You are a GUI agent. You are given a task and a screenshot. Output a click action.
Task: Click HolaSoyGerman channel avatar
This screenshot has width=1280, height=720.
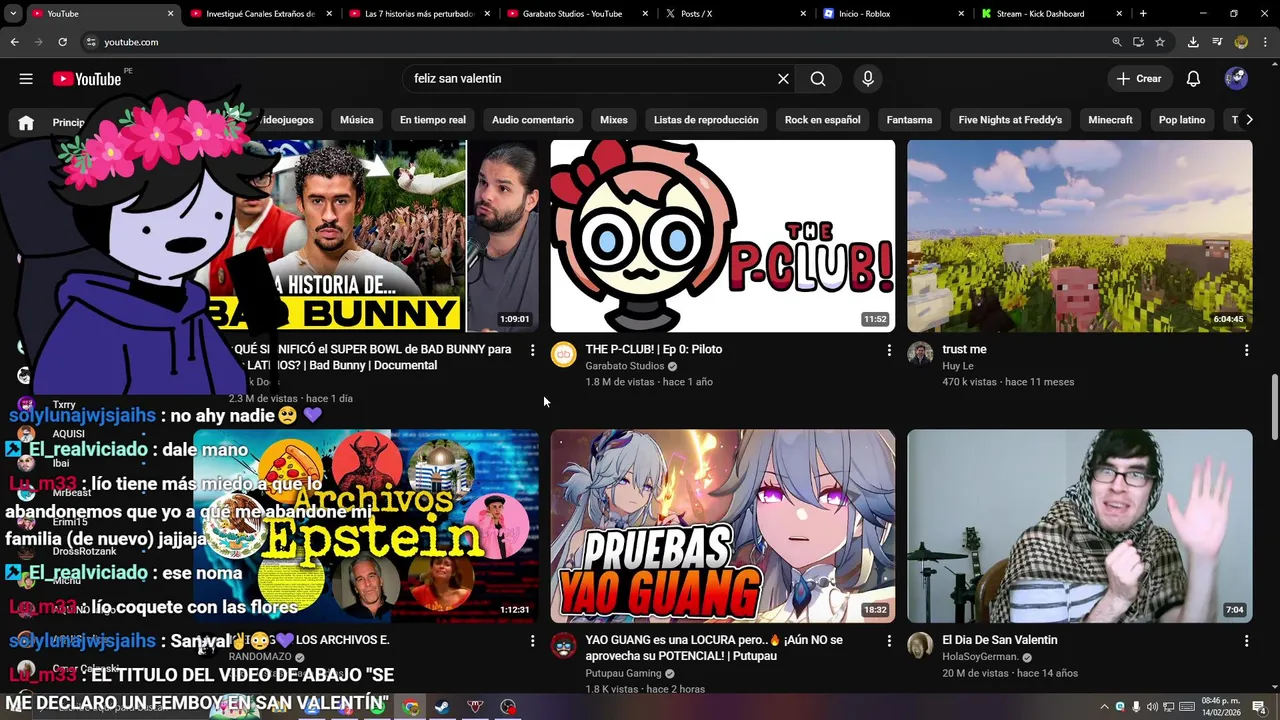(x=920, y=645)
